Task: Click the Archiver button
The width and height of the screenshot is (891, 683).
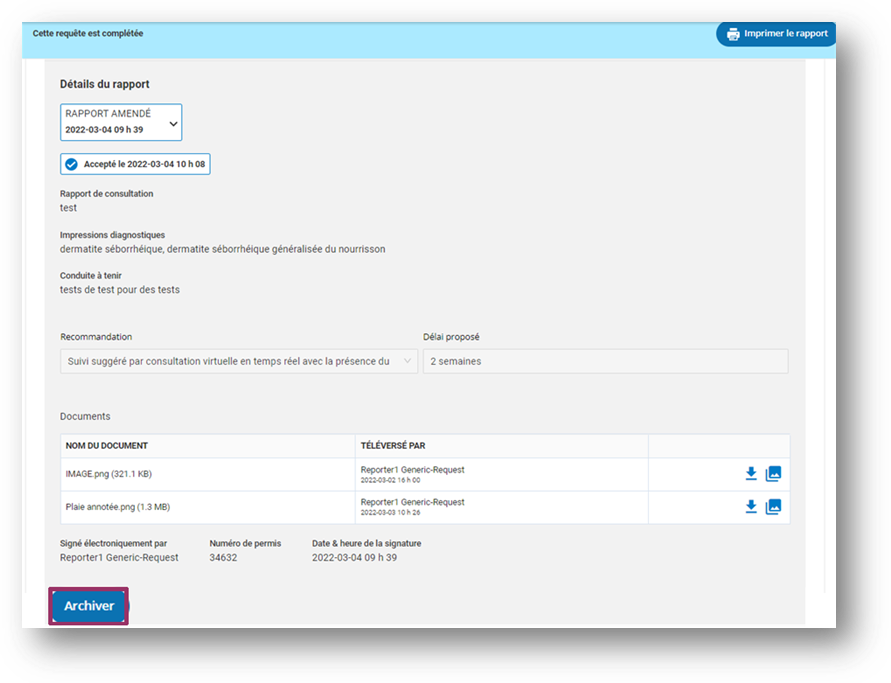Action: tap(89, 606)
